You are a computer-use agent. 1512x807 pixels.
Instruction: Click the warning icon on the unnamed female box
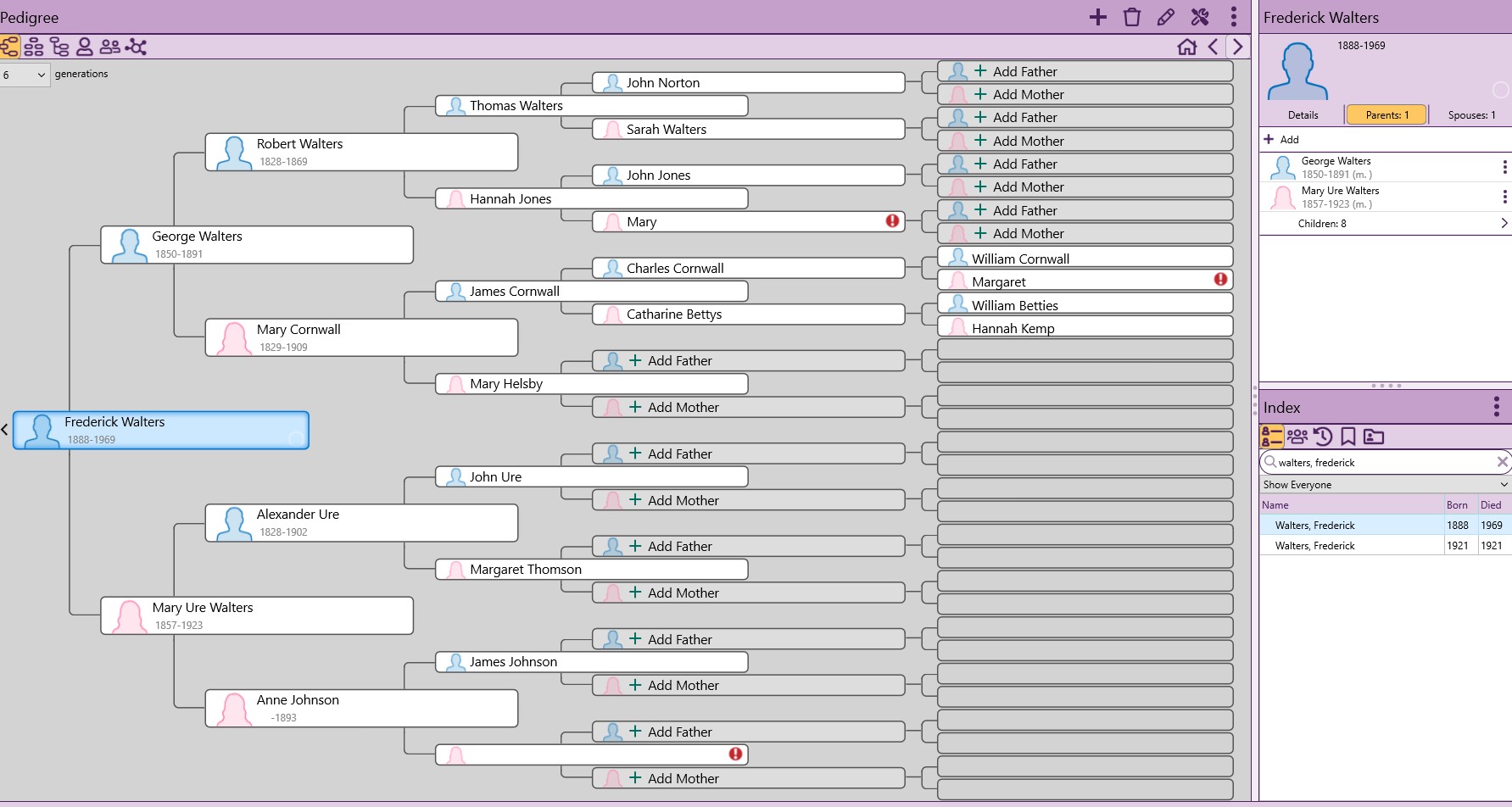[735, 754]
